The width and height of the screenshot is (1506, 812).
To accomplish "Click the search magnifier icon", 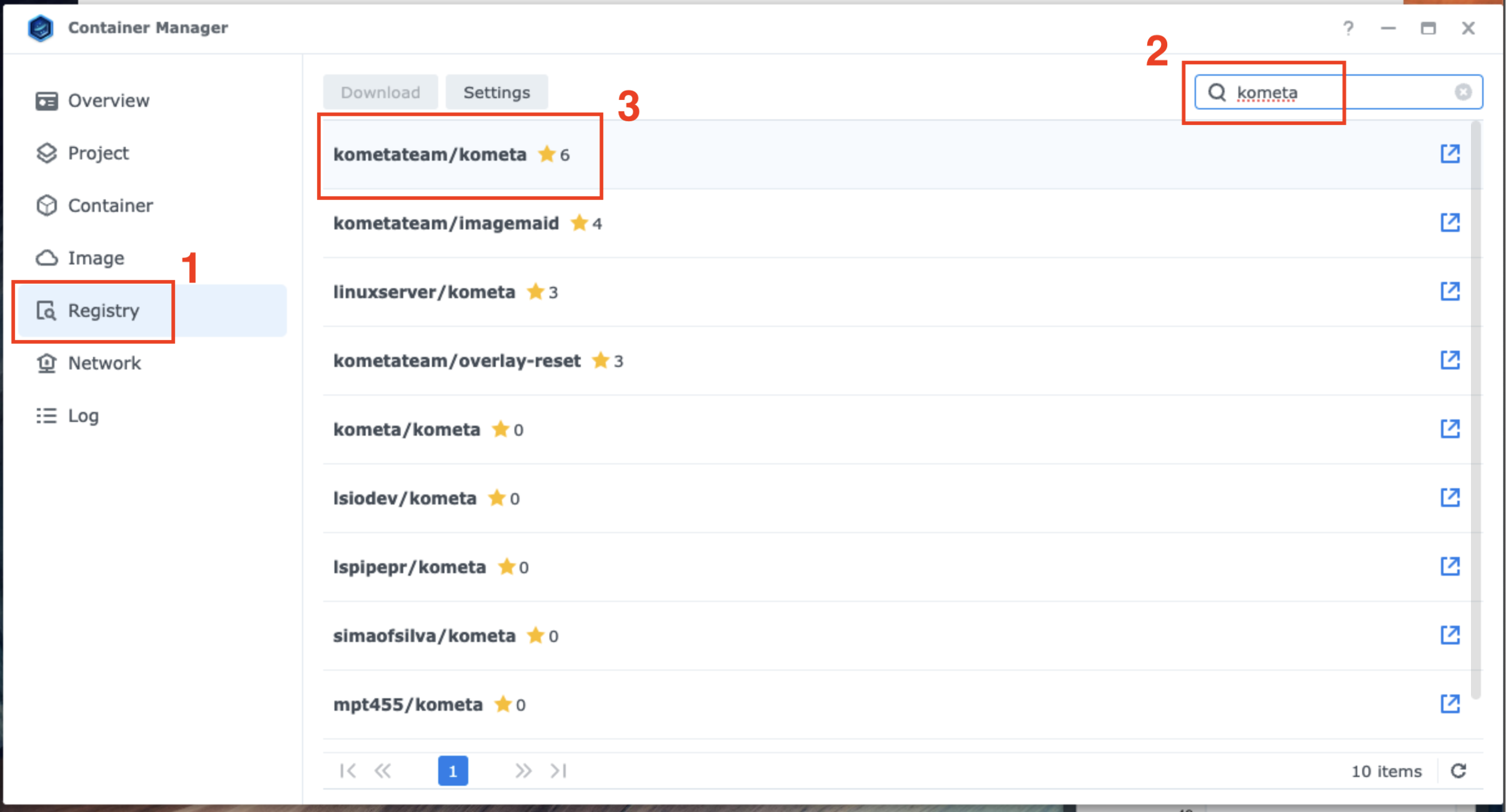I will point(1217,93).
